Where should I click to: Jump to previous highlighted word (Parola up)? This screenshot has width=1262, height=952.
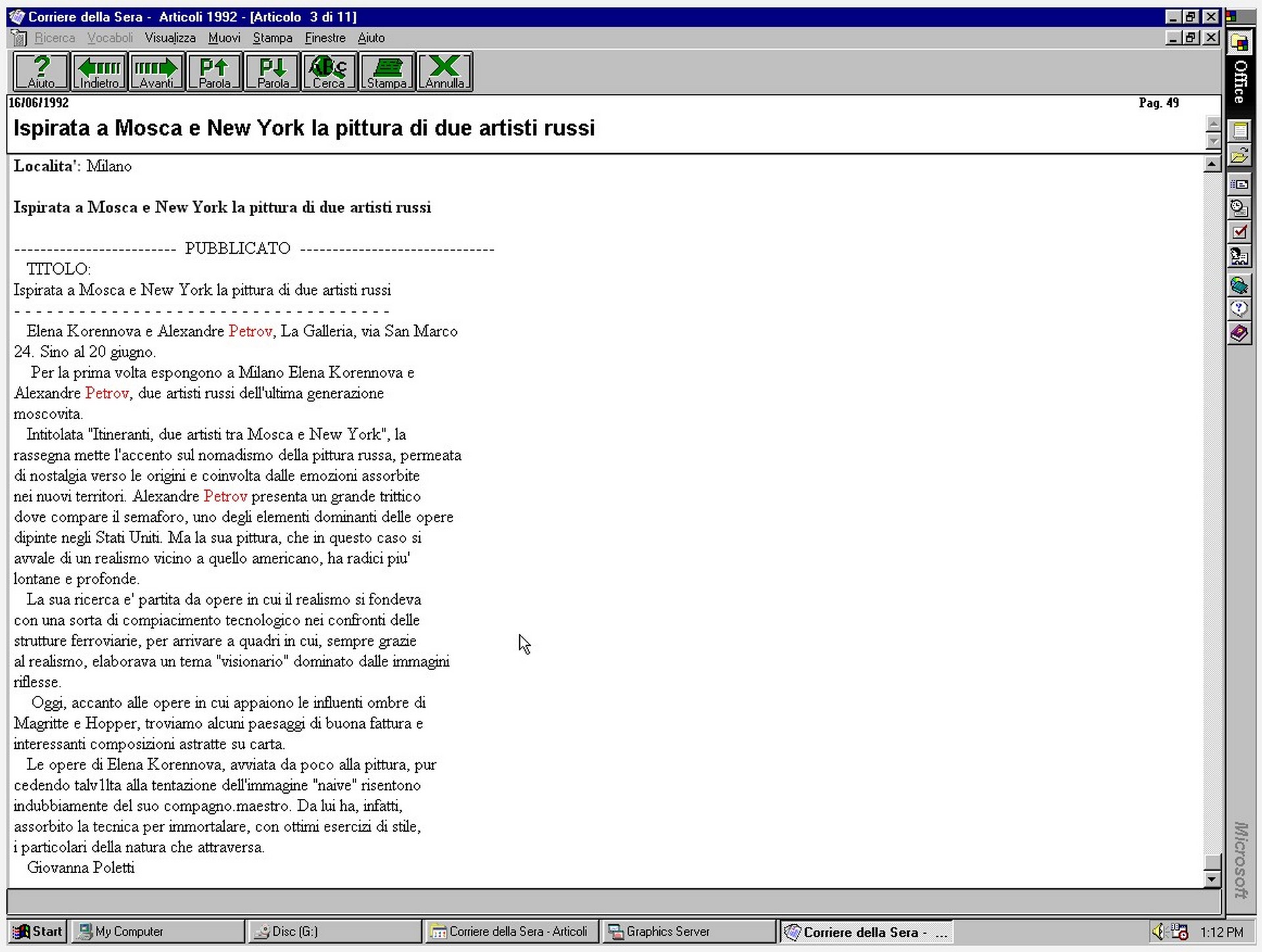coord(214,72)
